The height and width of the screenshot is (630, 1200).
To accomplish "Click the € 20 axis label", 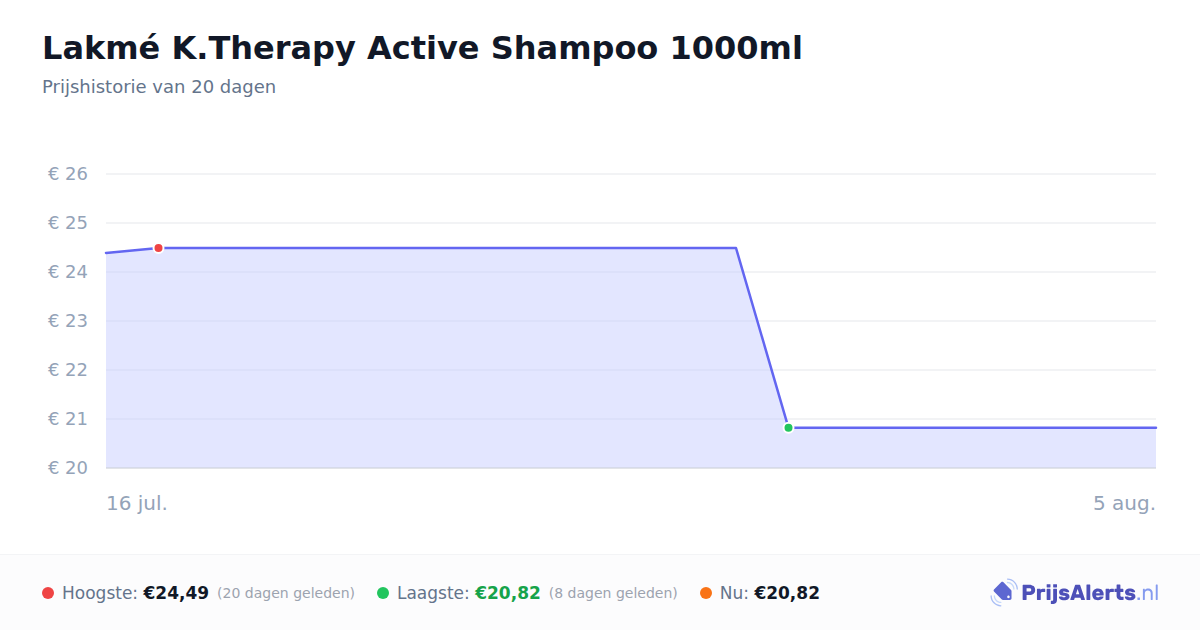I will pos(68,468).
